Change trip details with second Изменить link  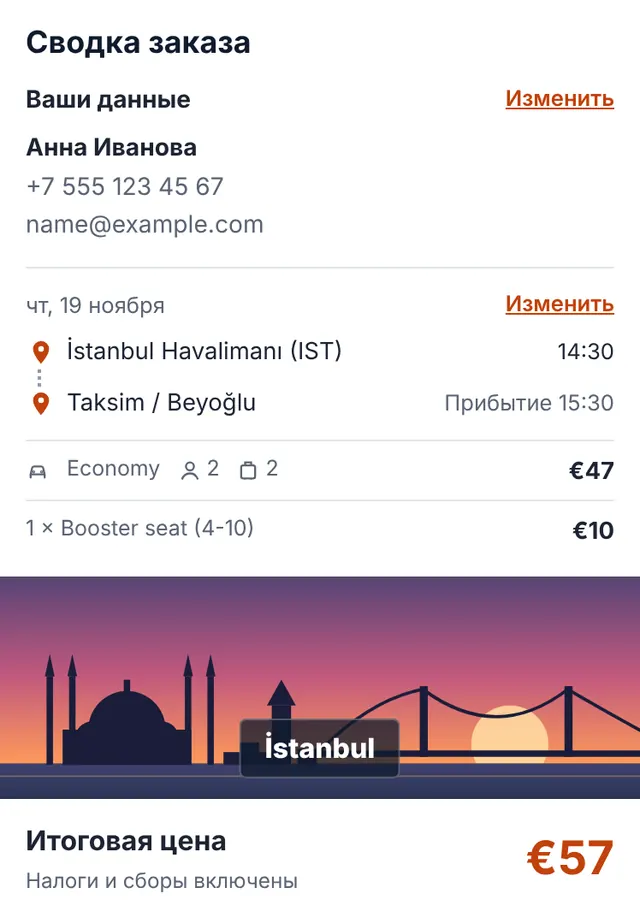point(559,303)
